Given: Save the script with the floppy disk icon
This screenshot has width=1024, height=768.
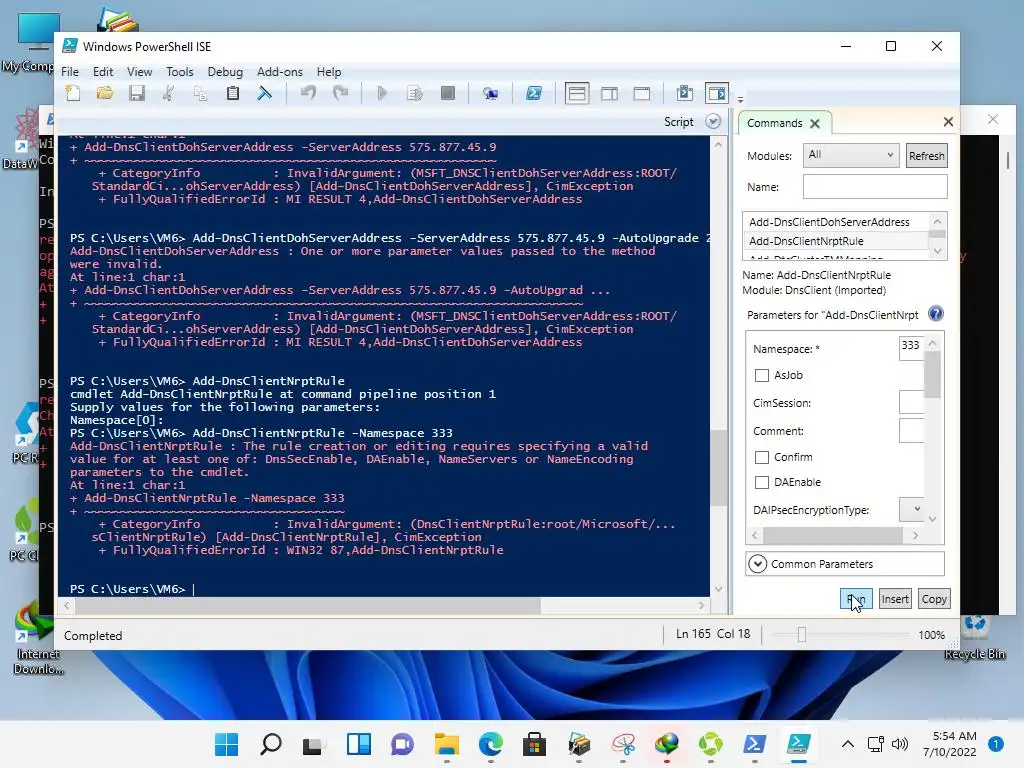Looking at the screenshot, I should 136,93.
